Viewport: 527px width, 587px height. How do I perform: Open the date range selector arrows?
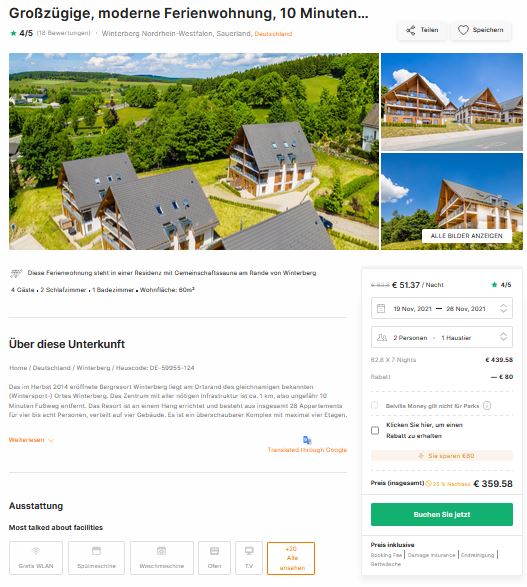pyautogui.click(x=503, y=308)
